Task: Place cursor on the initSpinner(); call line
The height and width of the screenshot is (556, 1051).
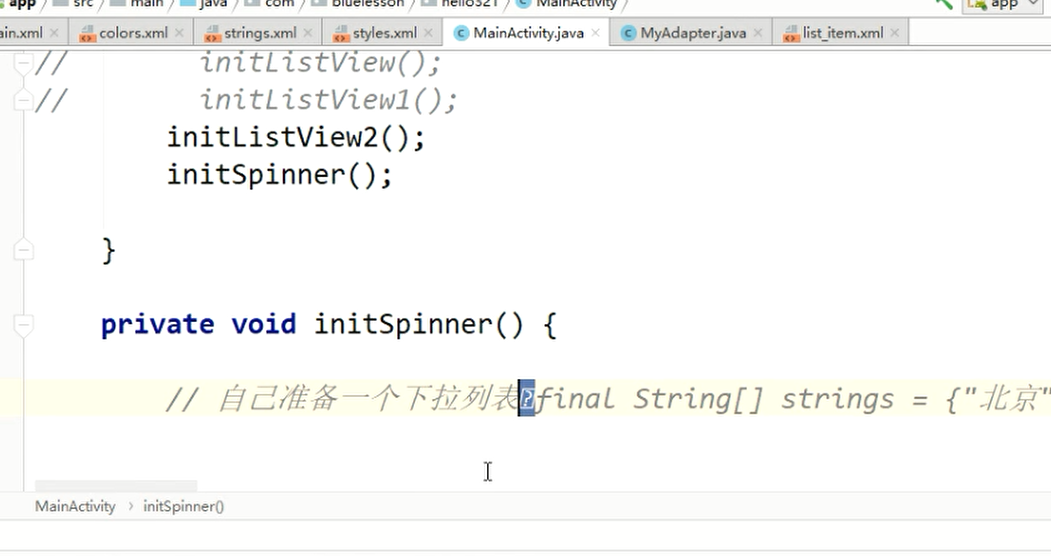Action: 279,176
